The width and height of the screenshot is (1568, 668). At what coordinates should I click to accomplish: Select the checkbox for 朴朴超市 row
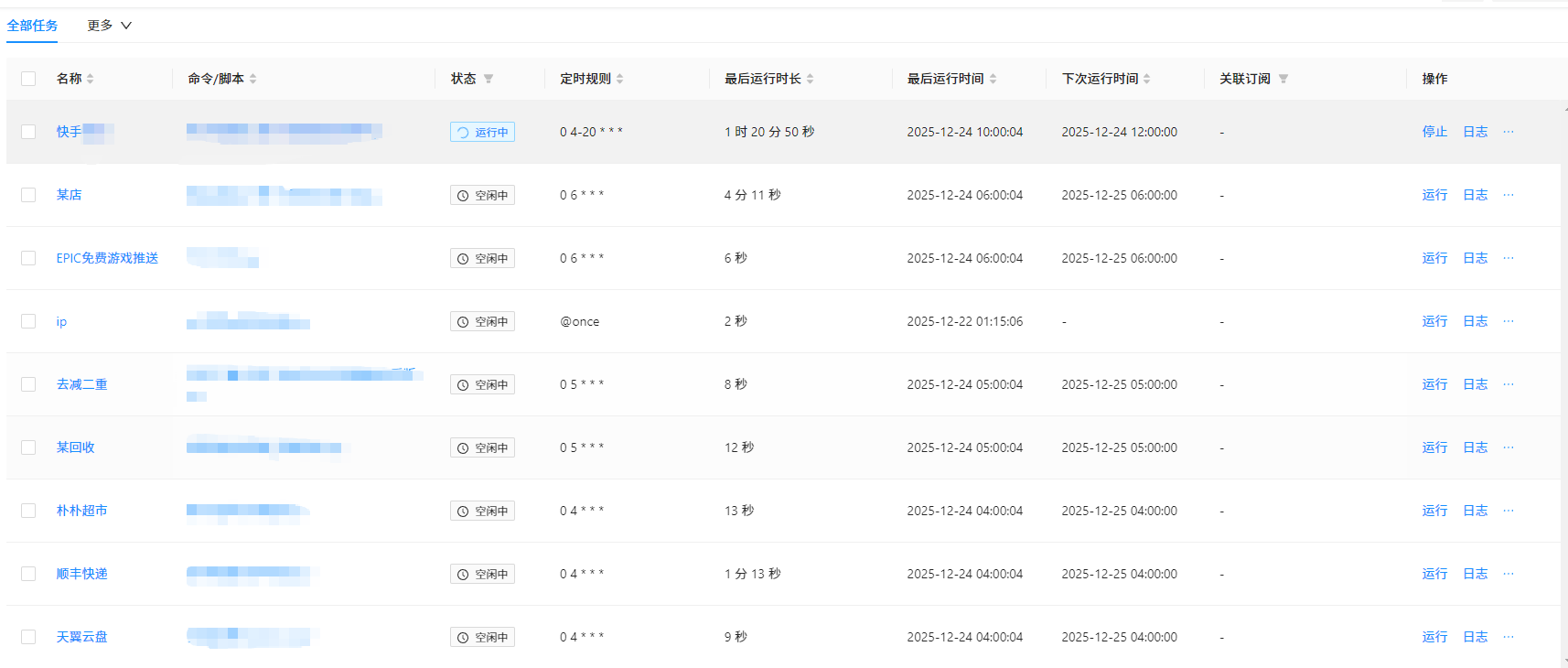28,511
